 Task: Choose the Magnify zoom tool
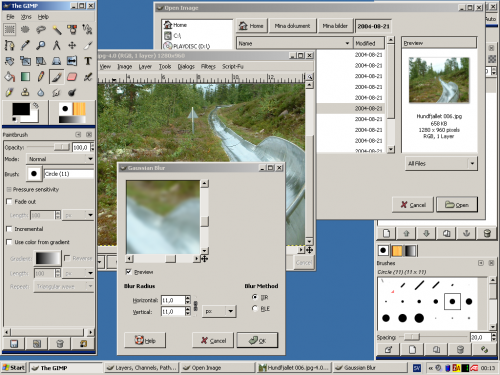coord(41,45)
